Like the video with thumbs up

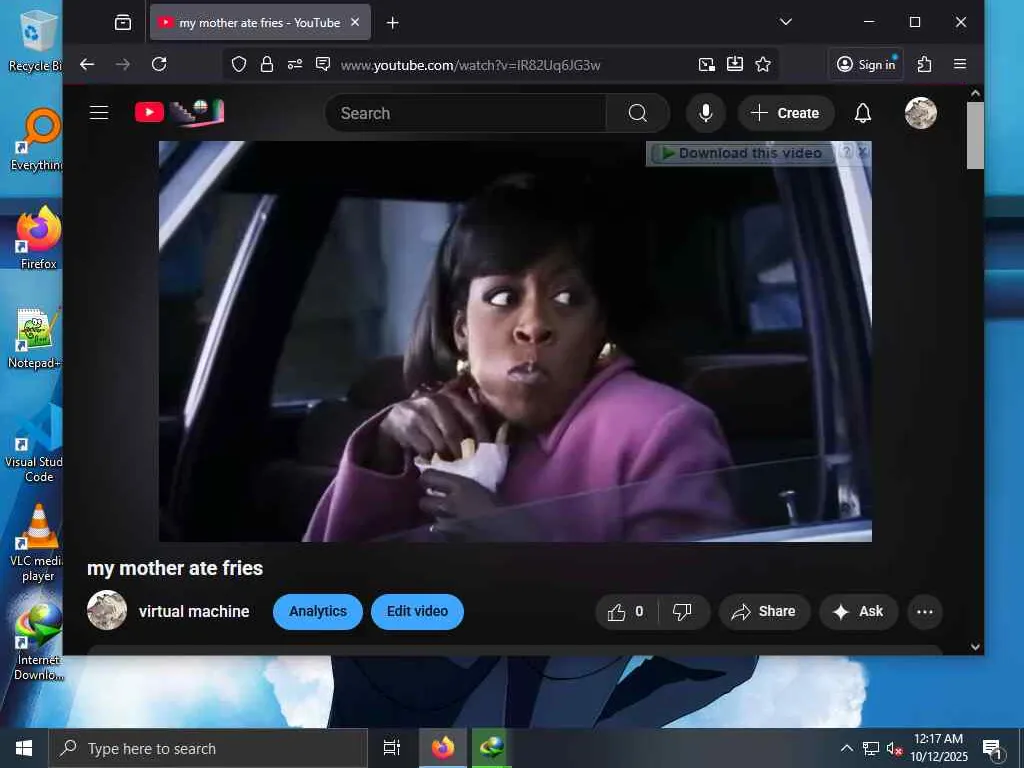(x=626, y=612)
